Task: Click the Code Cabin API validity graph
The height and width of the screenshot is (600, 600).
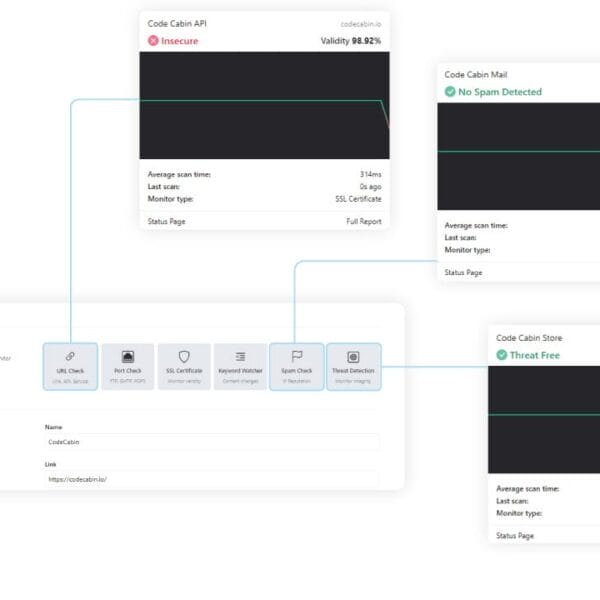Action: 264,105
